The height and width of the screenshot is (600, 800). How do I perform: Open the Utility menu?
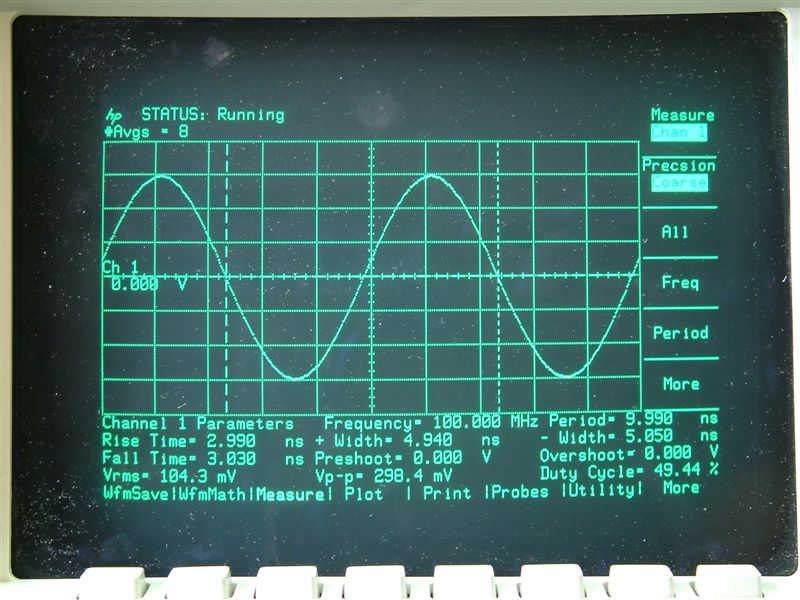601,490
